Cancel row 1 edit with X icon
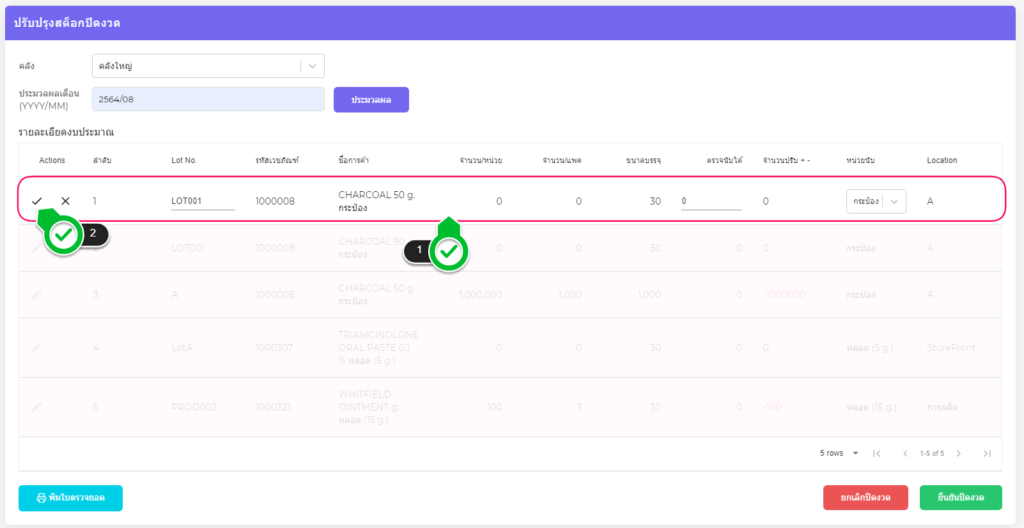 (x=66, y=201)
